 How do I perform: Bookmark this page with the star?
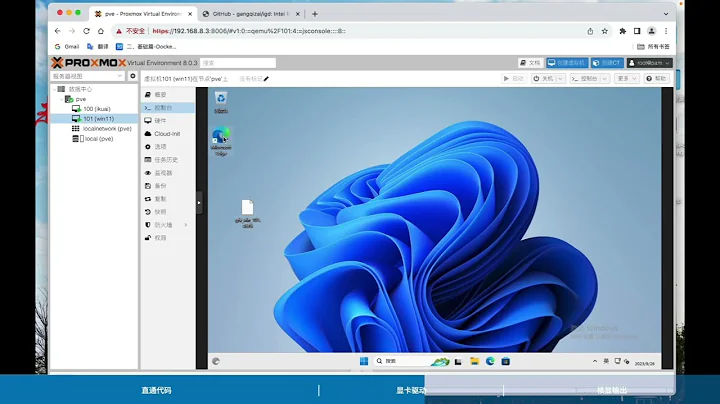click(605, 31)
